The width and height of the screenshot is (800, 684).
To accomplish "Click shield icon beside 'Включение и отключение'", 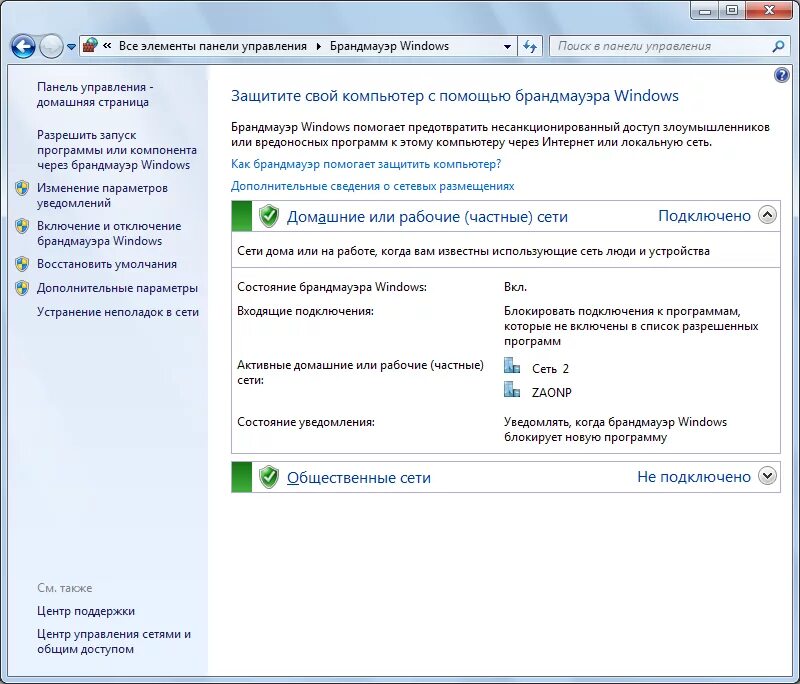I will point(22,226).
